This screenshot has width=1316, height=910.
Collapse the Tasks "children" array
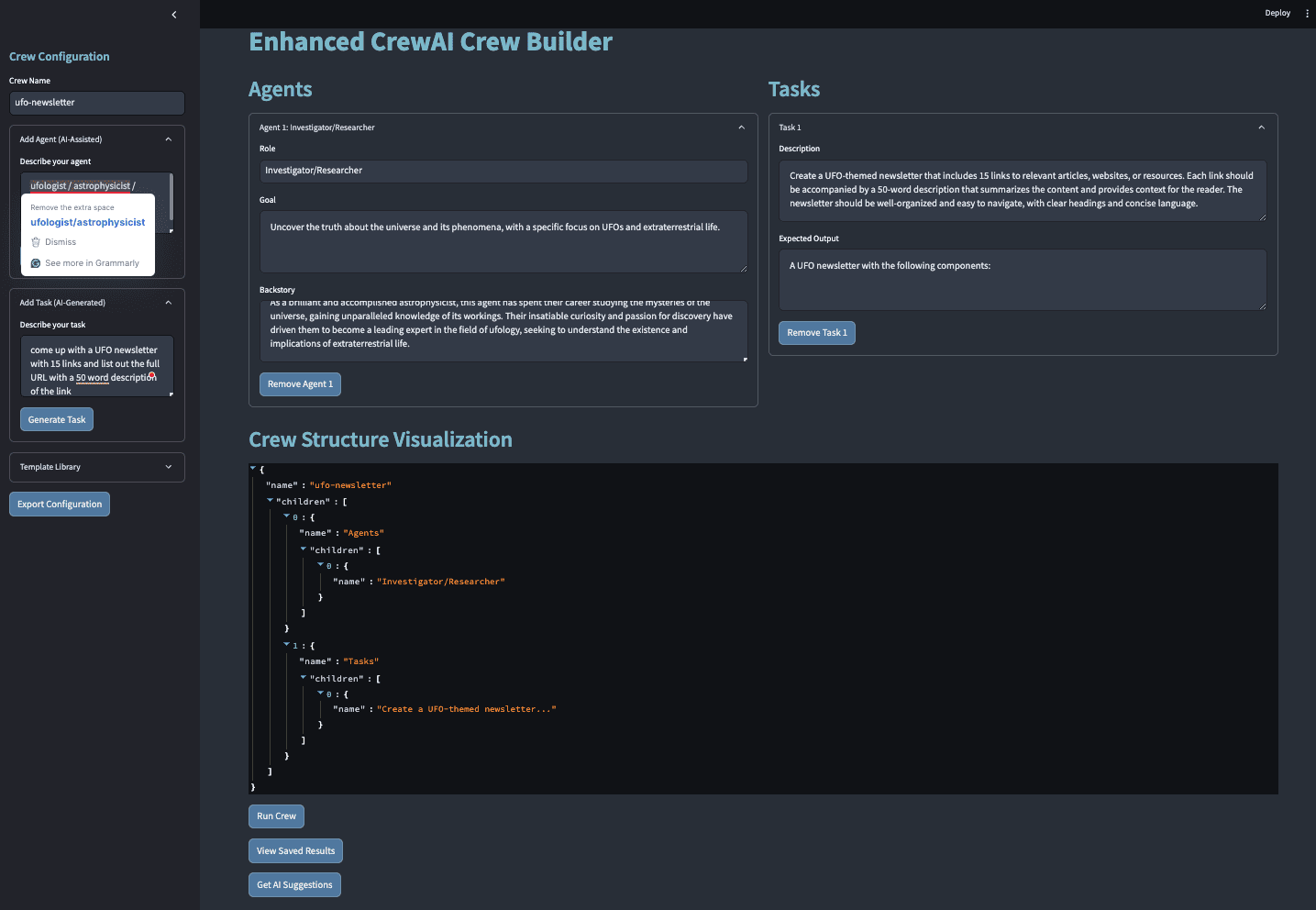(304, 678)
